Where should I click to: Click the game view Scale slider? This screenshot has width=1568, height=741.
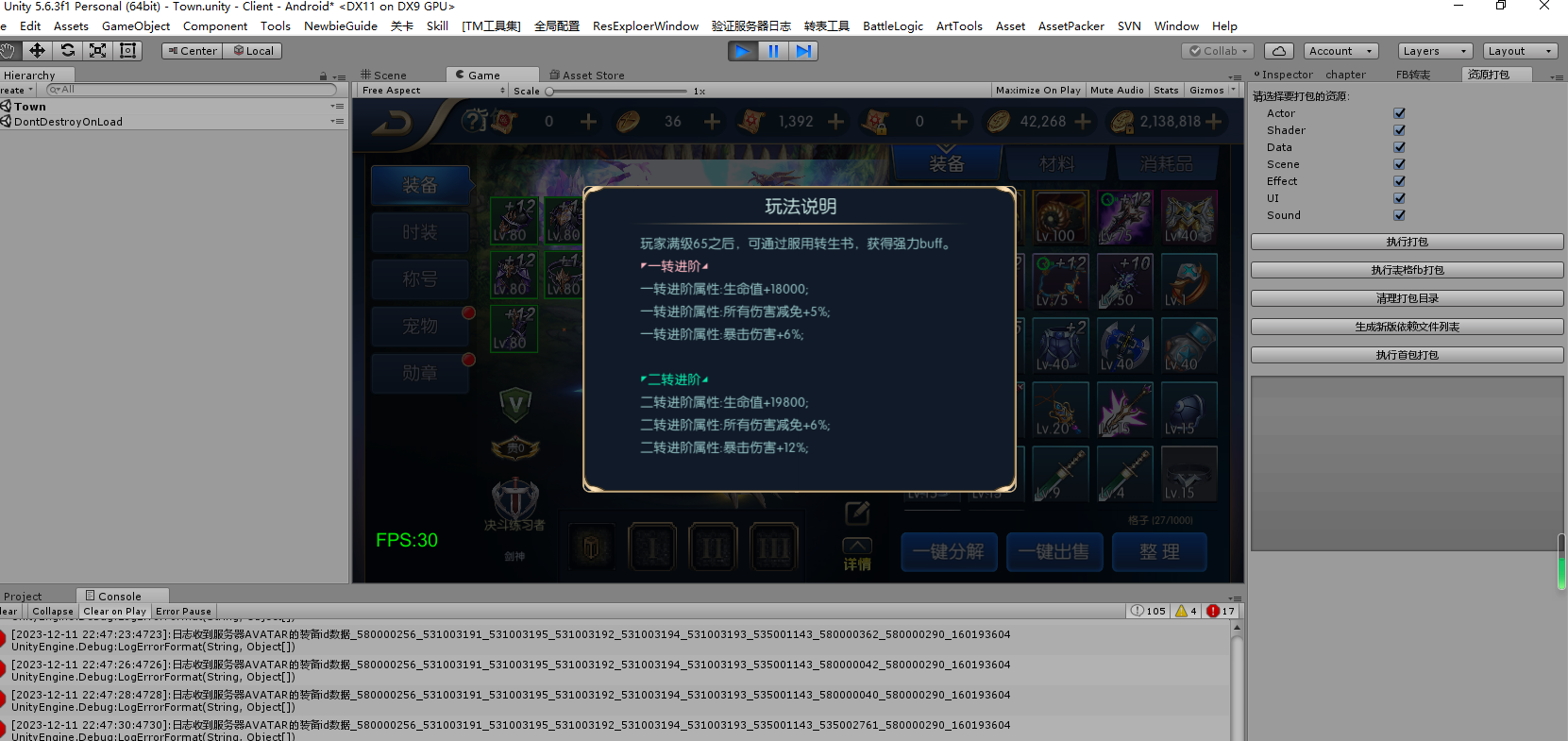[618, 92]
